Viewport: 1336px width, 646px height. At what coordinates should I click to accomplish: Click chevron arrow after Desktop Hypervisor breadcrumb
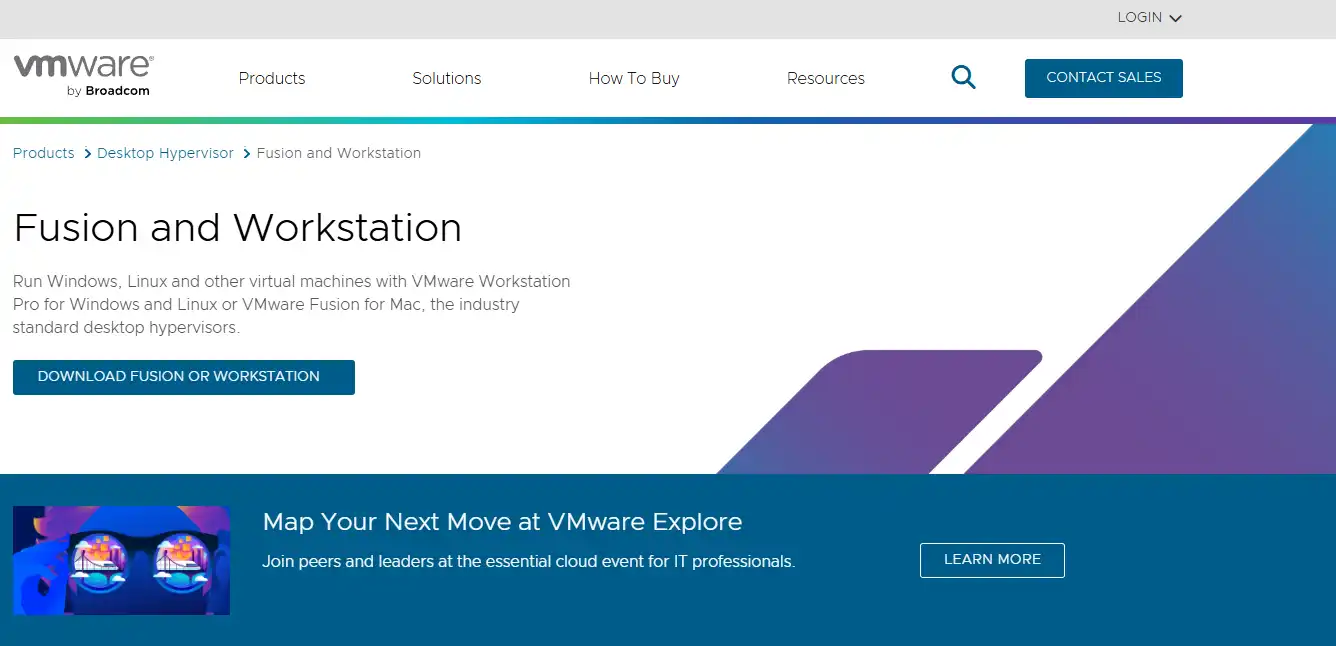point(246,154)
